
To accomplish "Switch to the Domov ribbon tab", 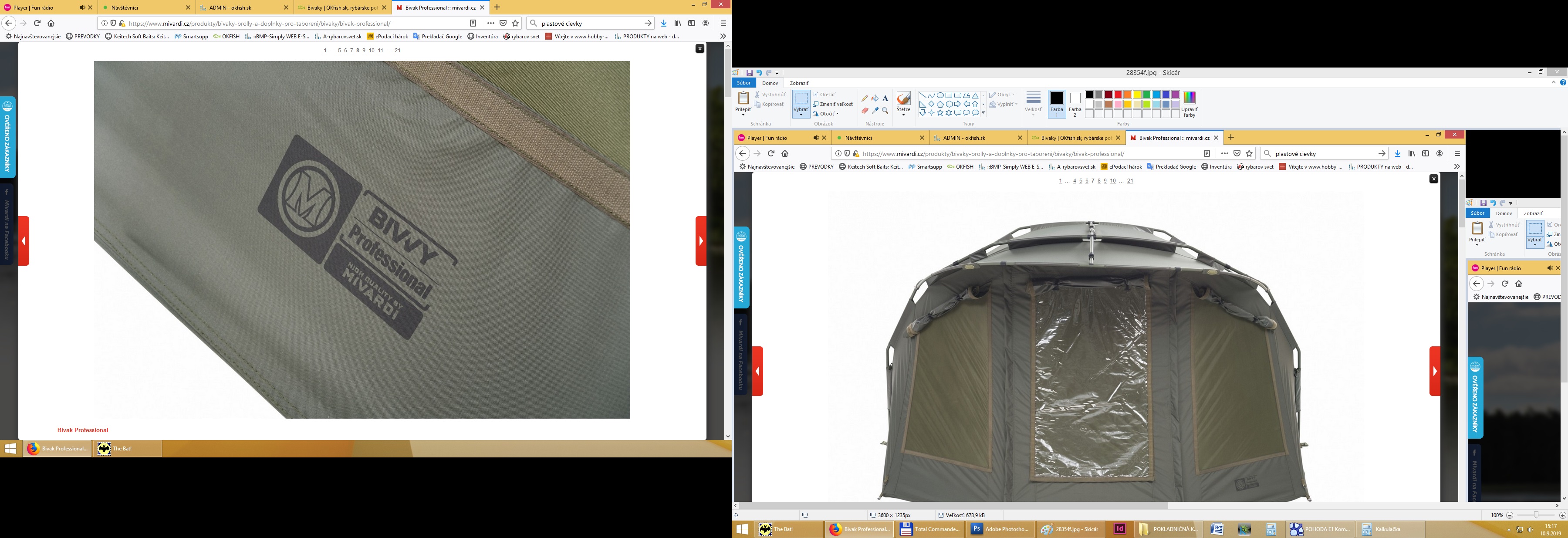I will click(x=770, y=83).
